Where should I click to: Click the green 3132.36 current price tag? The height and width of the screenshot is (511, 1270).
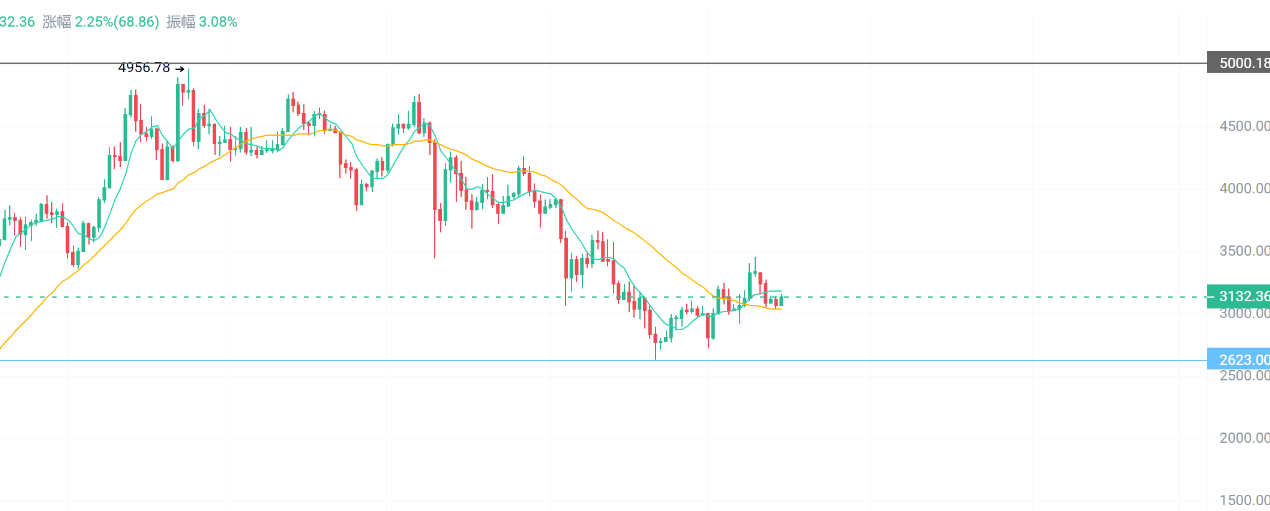click(1238, 296)
